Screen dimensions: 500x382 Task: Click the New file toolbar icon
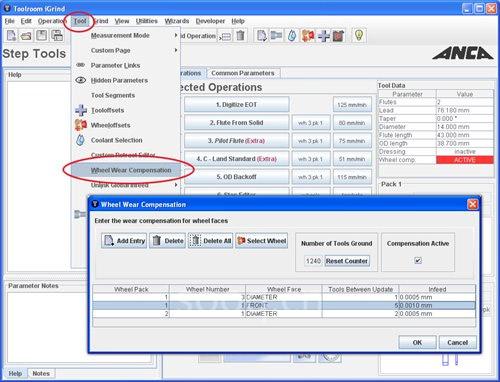pyautogui.click(x=11, y=35)
